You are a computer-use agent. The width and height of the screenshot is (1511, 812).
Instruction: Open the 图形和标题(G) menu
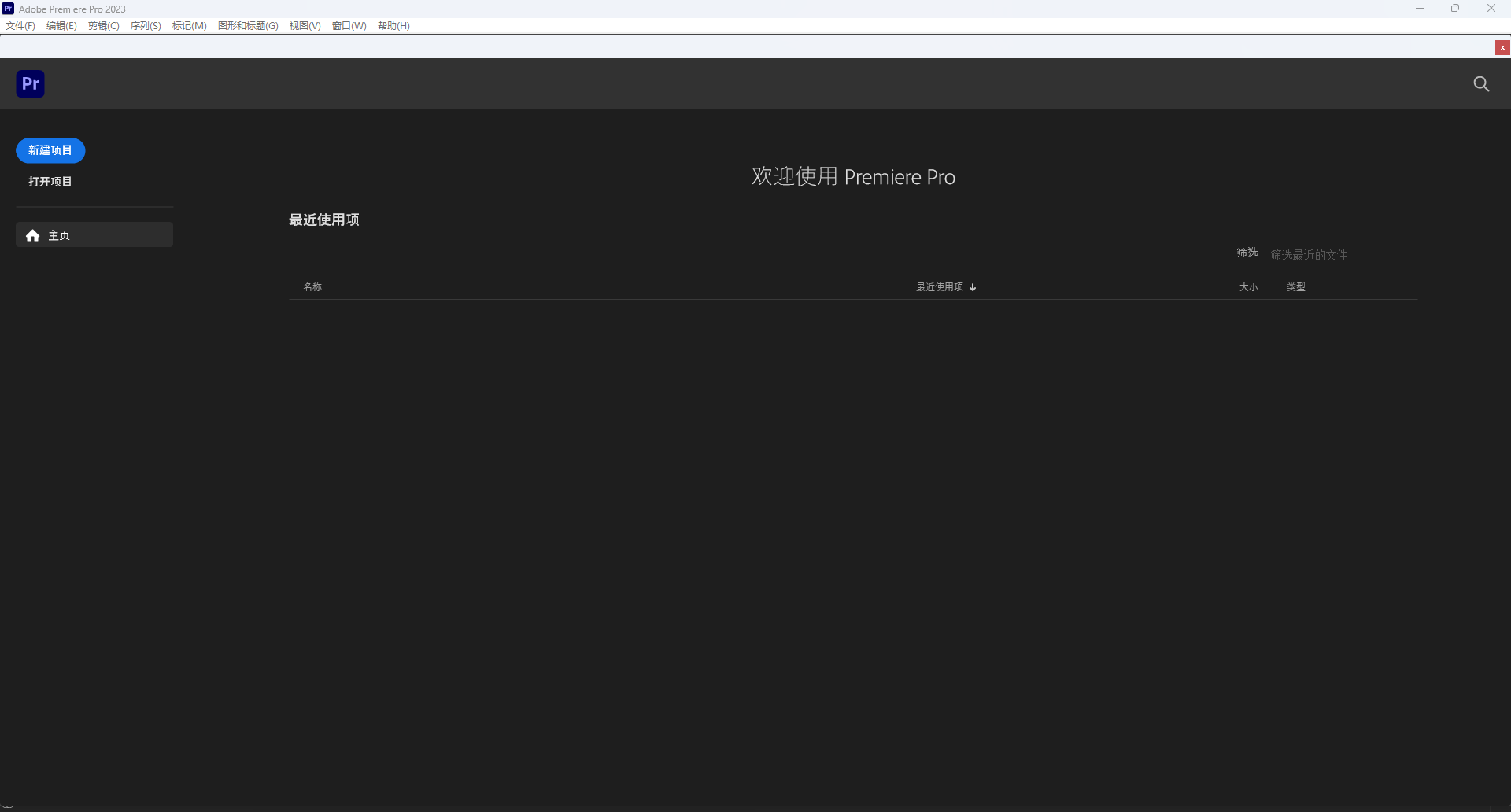(248, 26)
